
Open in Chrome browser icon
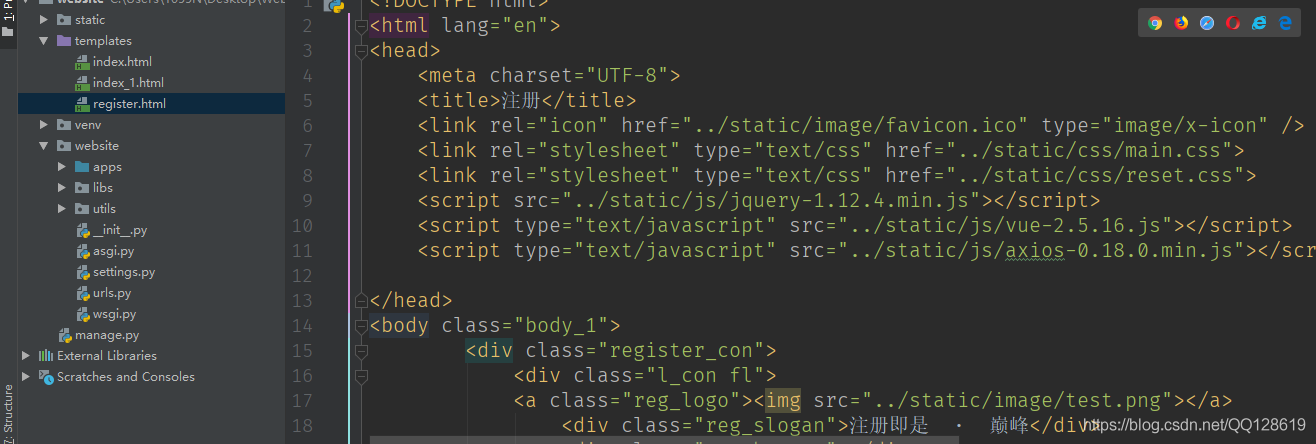[x=1155, y=23]
